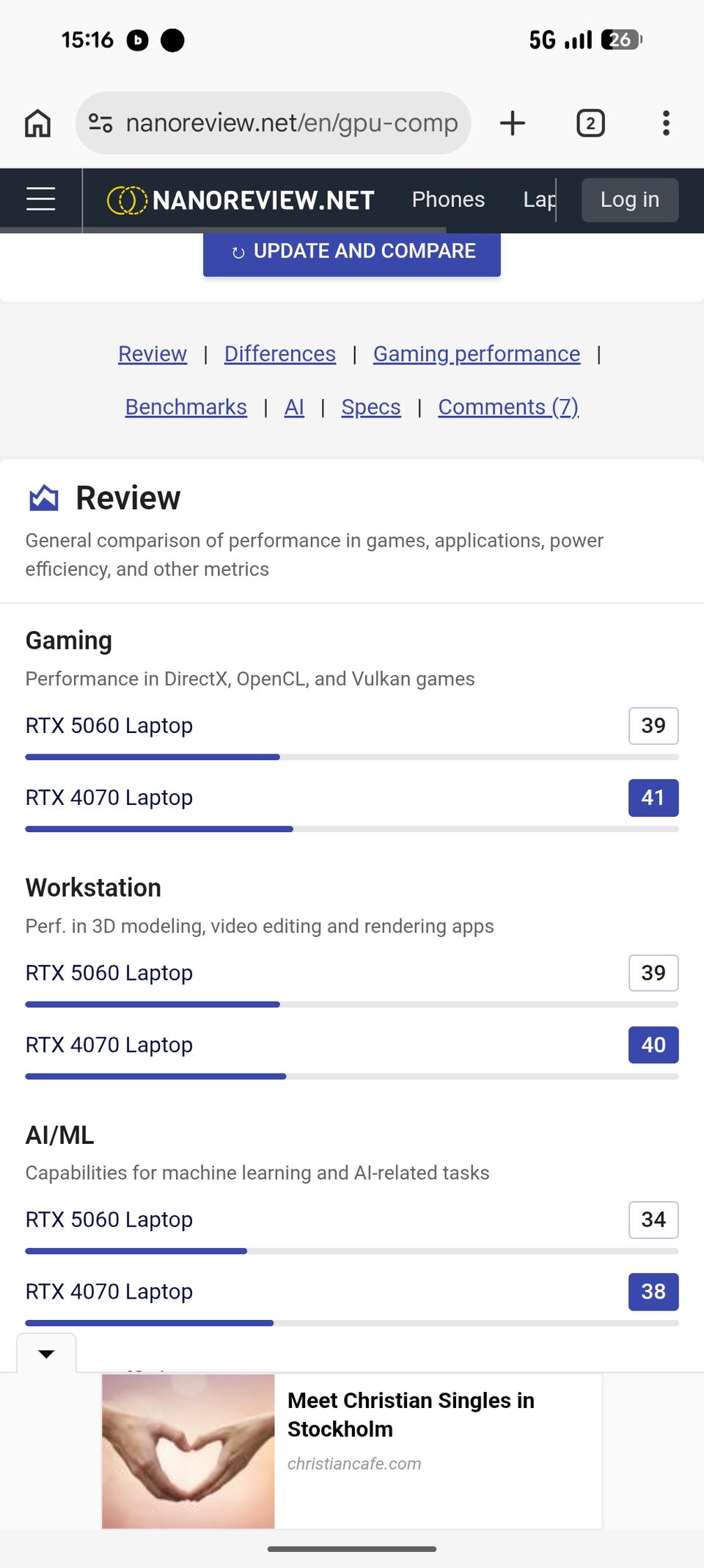Click the Update and Compare button
This screenshot has height=1568, width=704.
click(x=352, y=253)
